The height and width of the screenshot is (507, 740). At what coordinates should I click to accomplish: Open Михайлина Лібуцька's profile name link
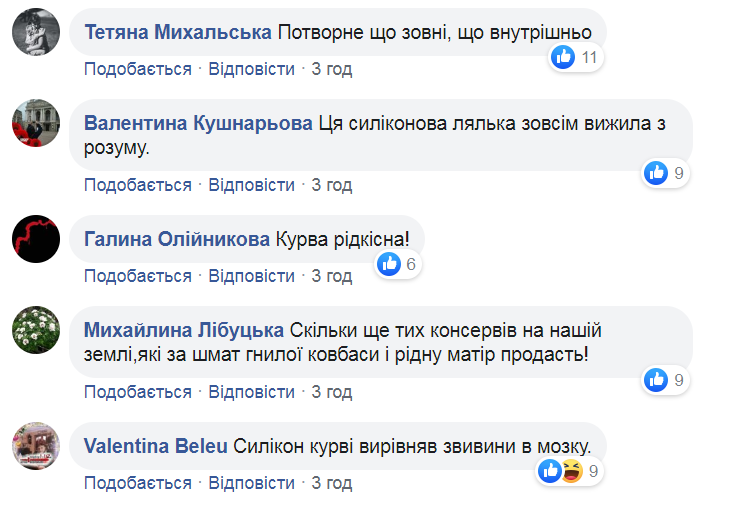(x=185, y=330)
